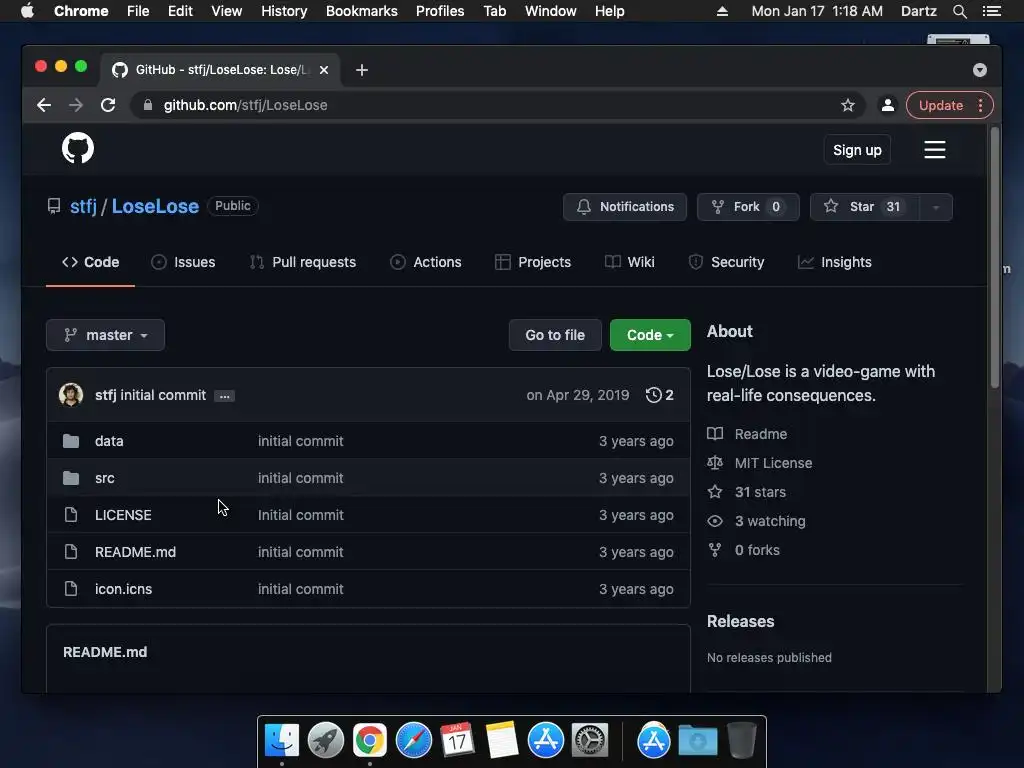This screenshot has width=1024, height=768.
Task: Switch to the Insights tab
Action: coord(835,262)
